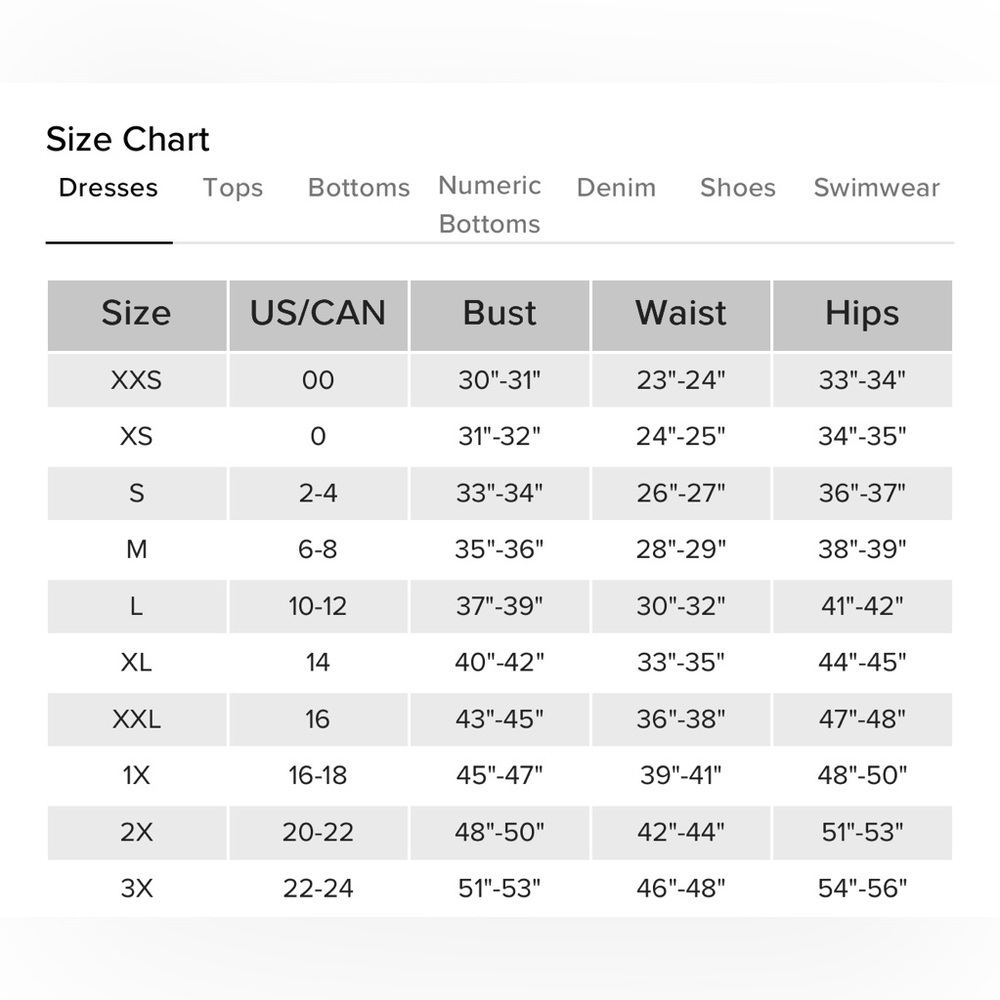Viewport: 1000px width, 1000px height.
Task: Open the Shoes tab
Action: click(x=738, y=188)
